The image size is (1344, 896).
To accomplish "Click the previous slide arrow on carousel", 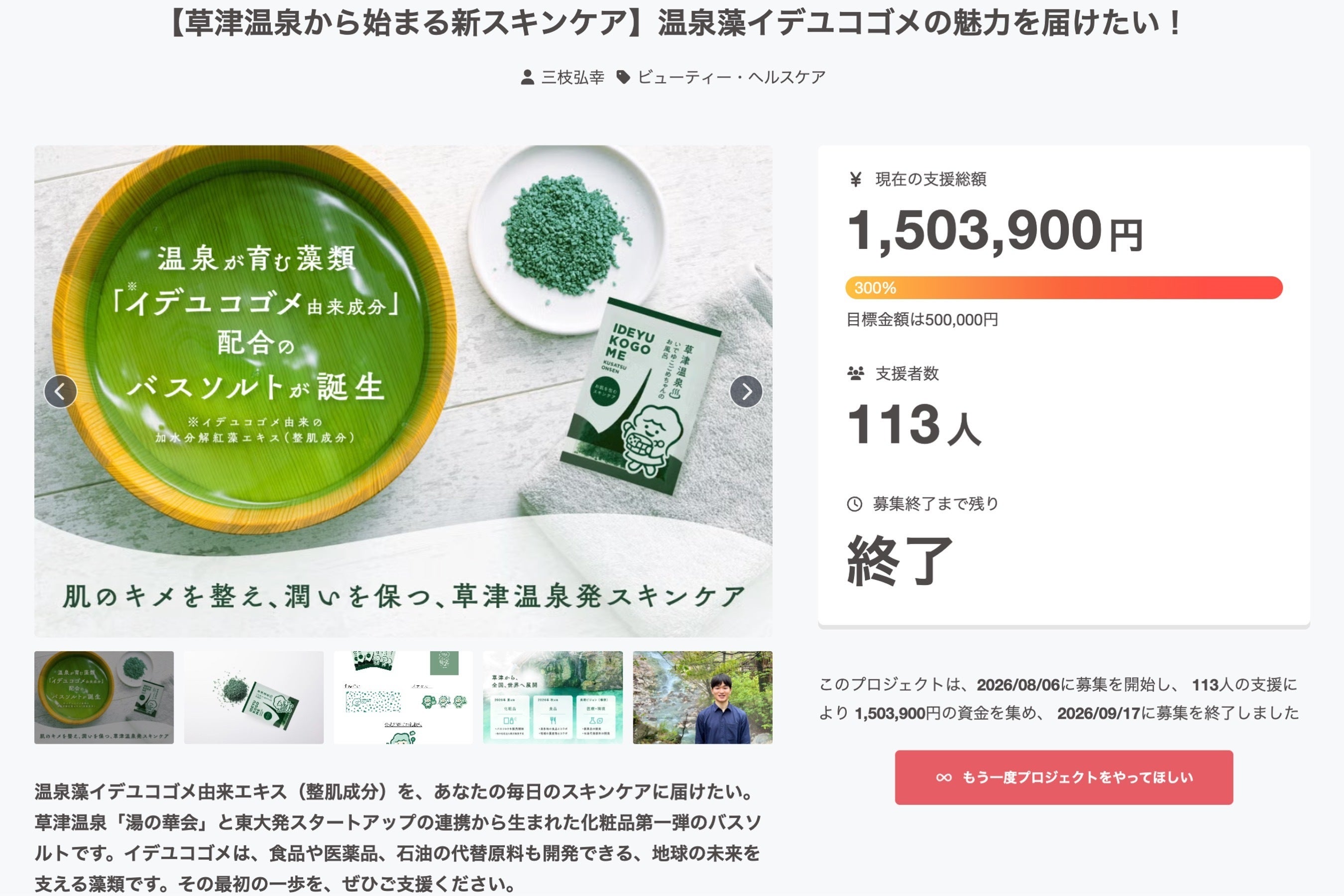I will [60, 391].
